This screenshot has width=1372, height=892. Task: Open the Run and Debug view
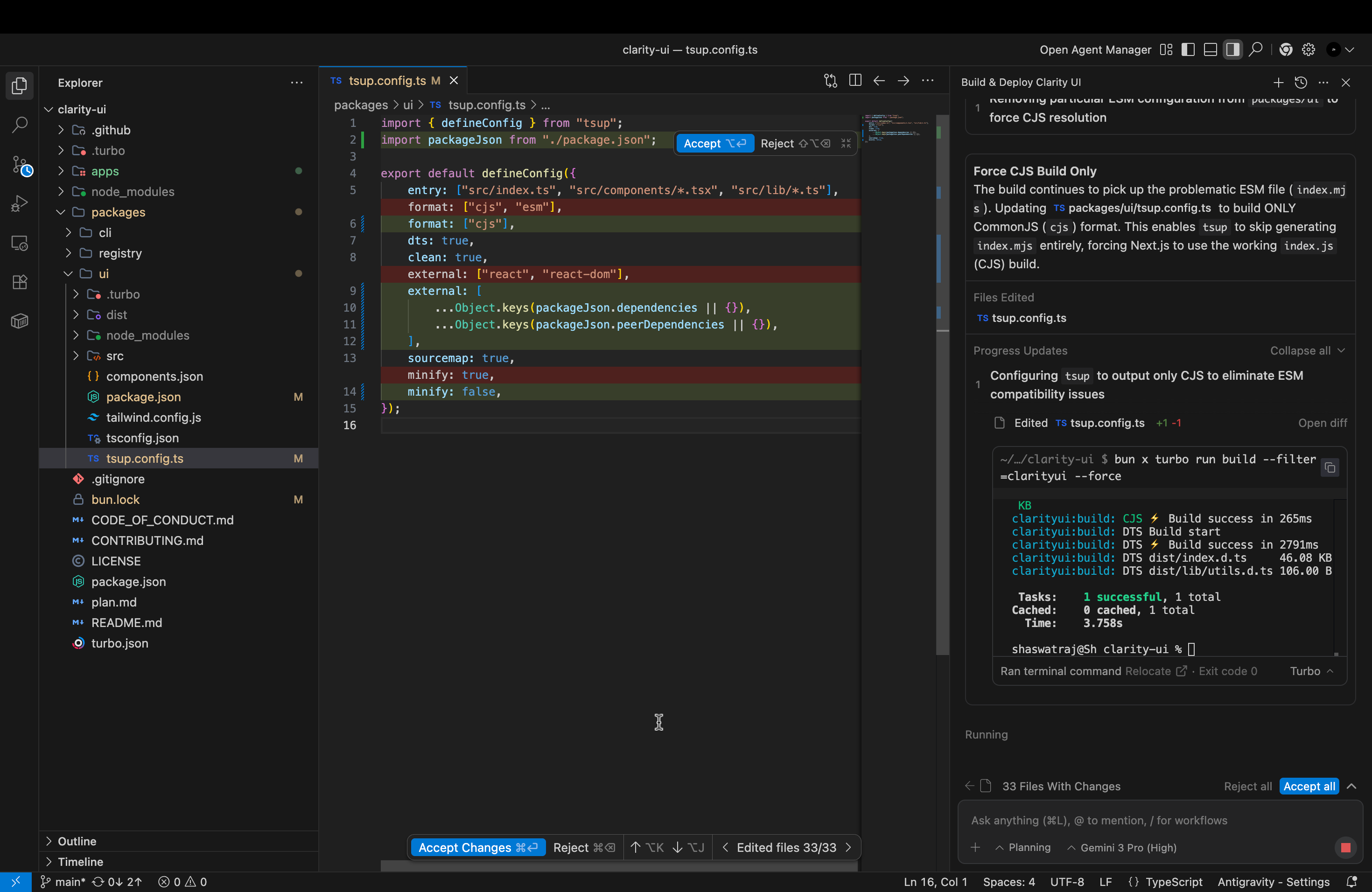20,203
